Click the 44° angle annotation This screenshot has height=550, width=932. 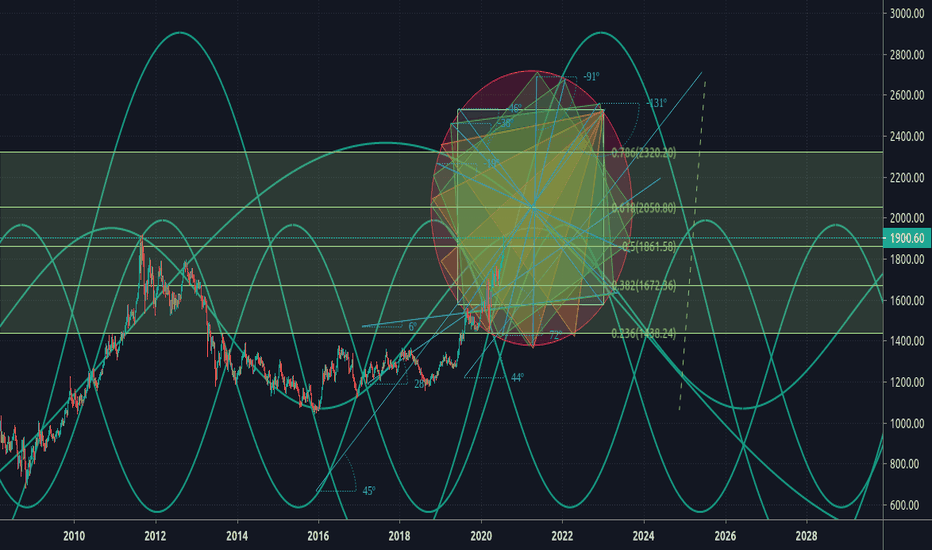(x=517, y=378)
